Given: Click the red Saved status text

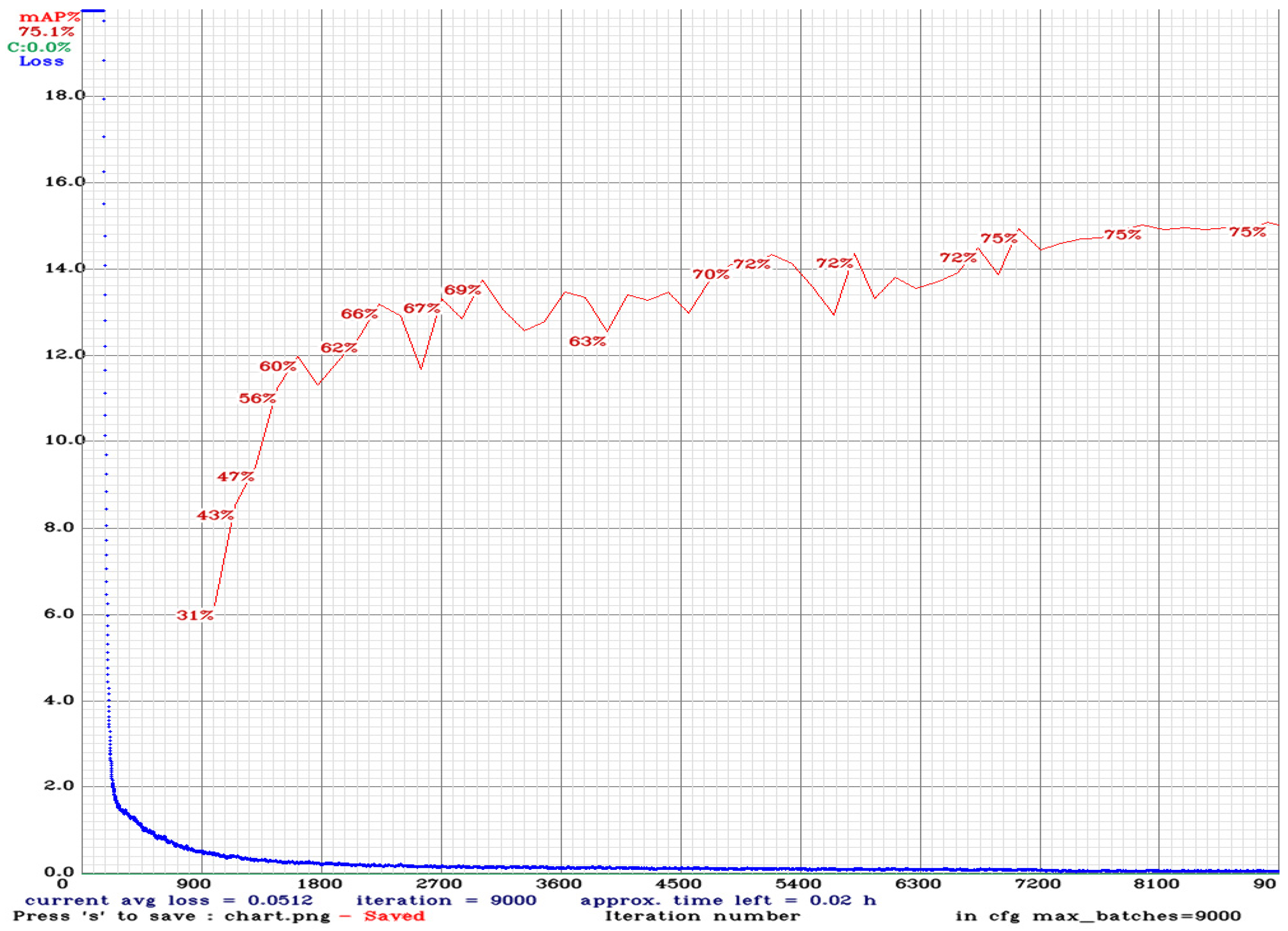Looking at the screenshot, I should tap(394, 916).
